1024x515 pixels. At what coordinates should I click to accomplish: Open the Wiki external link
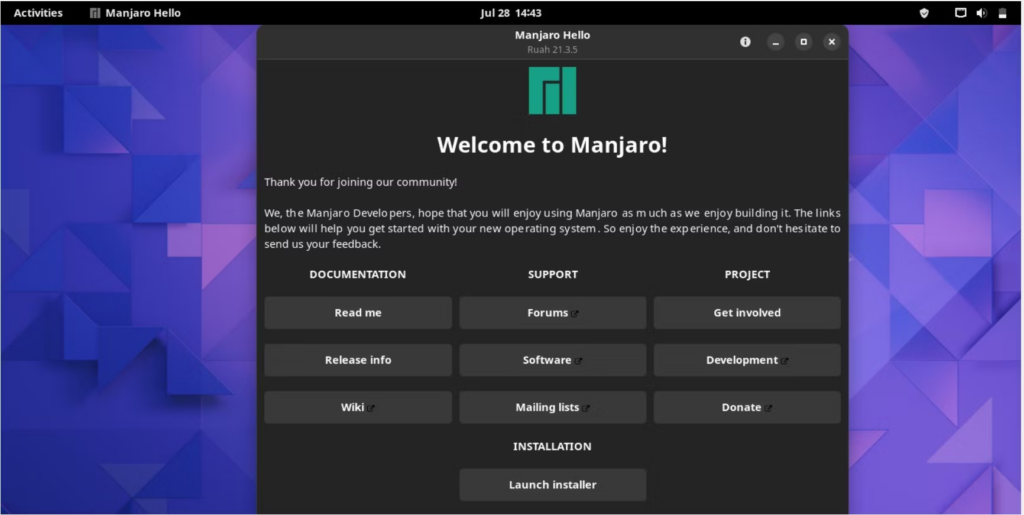(358, 407)
